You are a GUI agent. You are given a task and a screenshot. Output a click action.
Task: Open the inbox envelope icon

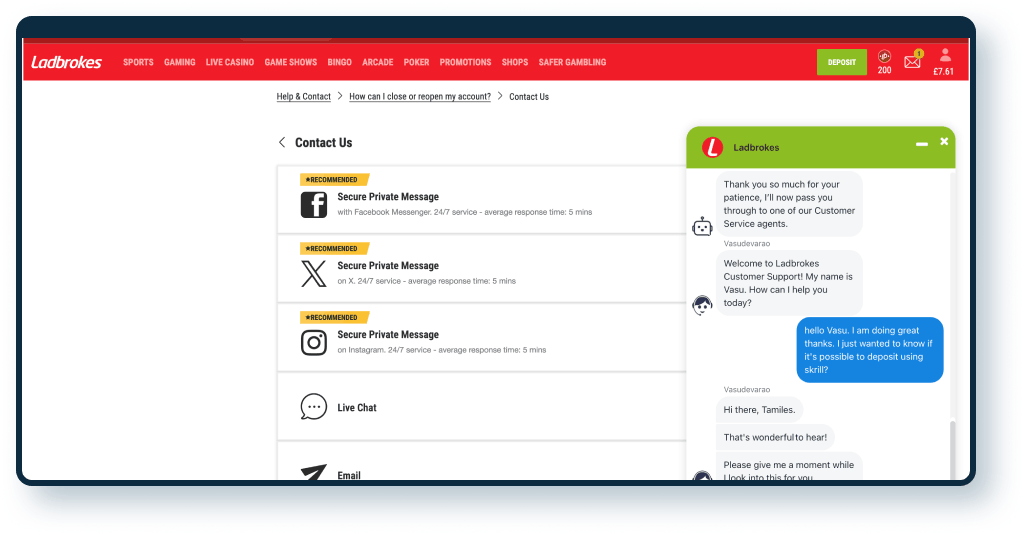[x=913, y=61]
